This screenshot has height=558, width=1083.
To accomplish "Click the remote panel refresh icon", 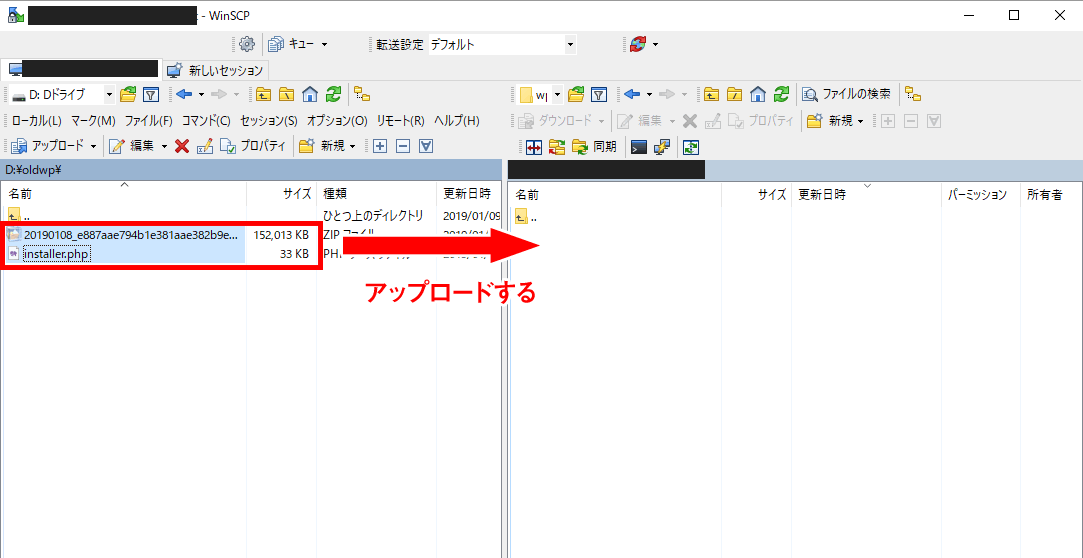I will [782, 95].
